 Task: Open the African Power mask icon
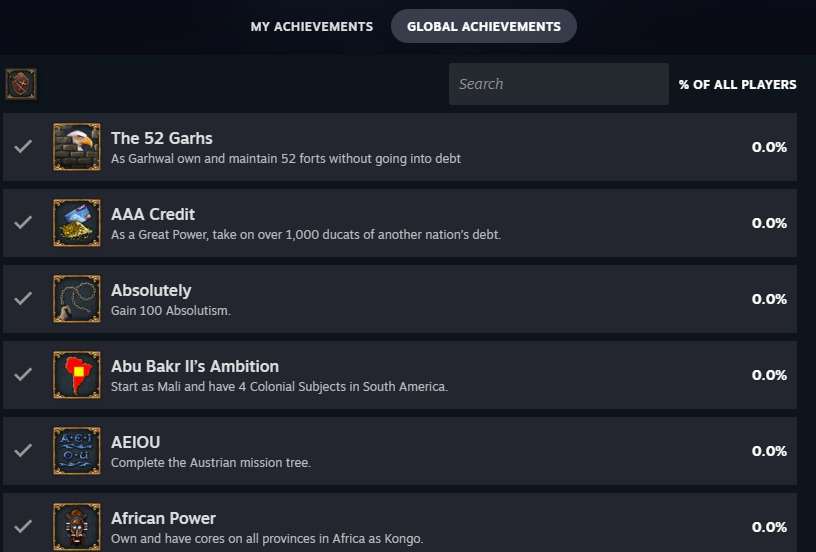point(76,527)
